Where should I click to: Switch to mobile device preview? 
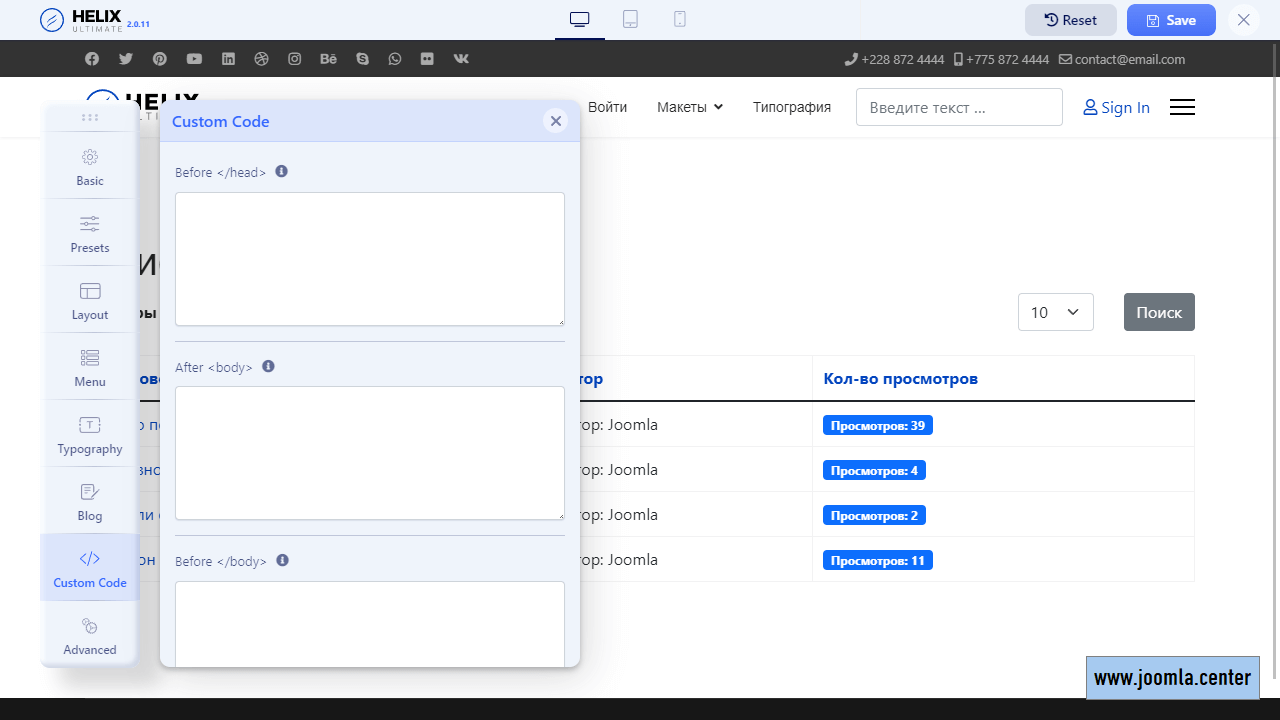tap(680, 19)
